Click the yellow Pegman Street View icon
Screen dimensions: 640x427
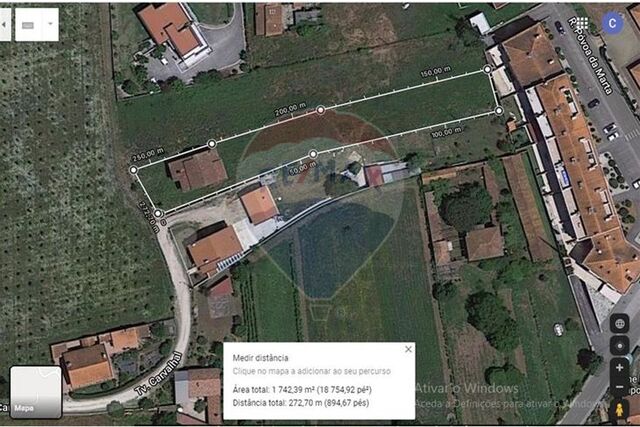tap(620, 410)
